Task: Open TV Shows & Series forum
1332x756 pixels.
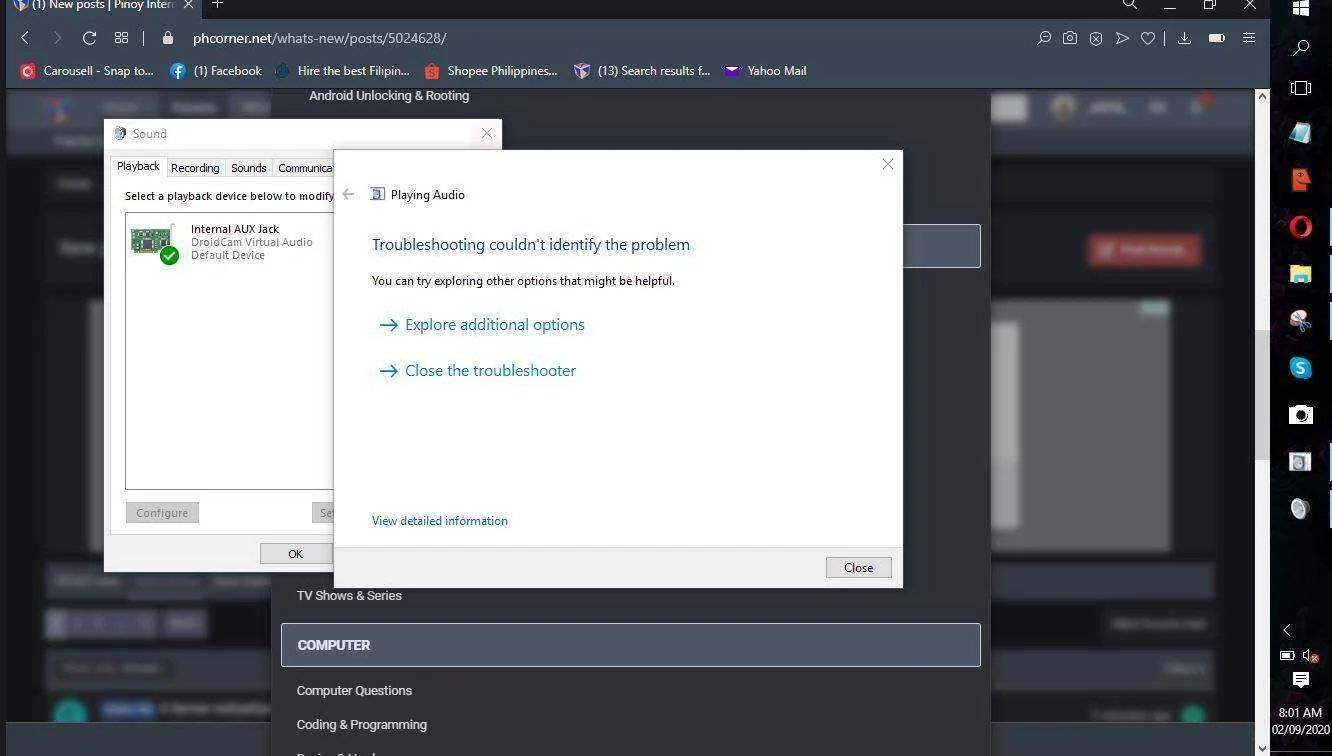Action: tap(349, 596)
